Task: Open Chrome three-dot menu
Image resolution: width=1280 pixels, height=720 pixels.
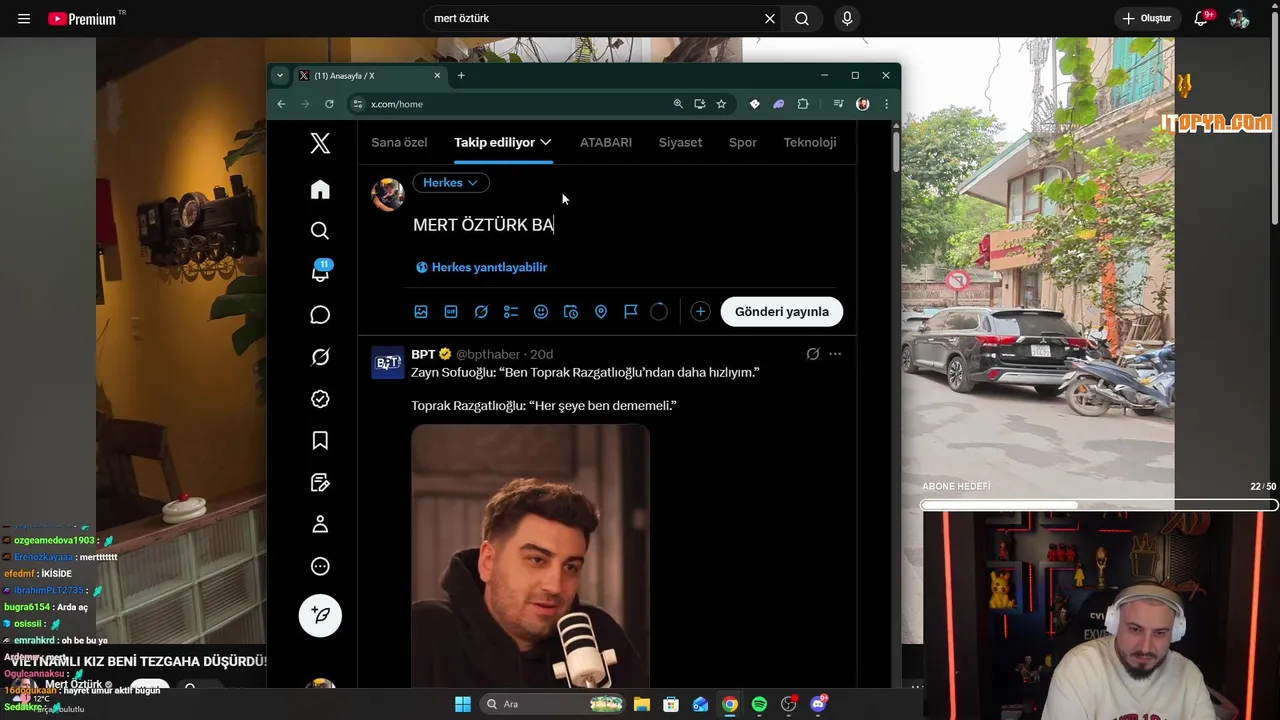Action: (886, 104)
